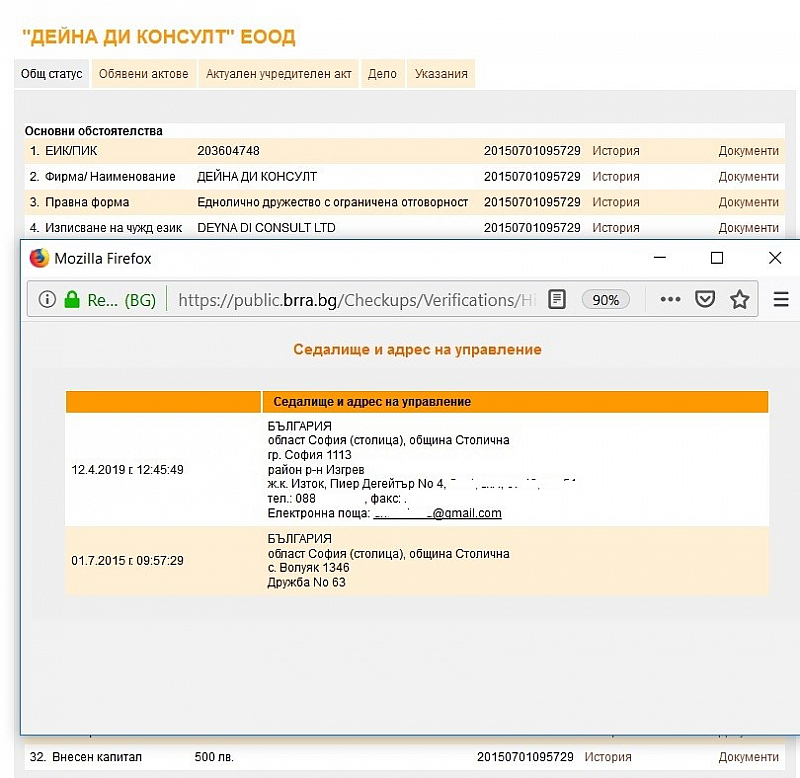Image resolution: width=800 pixels, height=778 pixels.
Task: Click the capital value 500 лв.
Action: click(x=214, y=757)
